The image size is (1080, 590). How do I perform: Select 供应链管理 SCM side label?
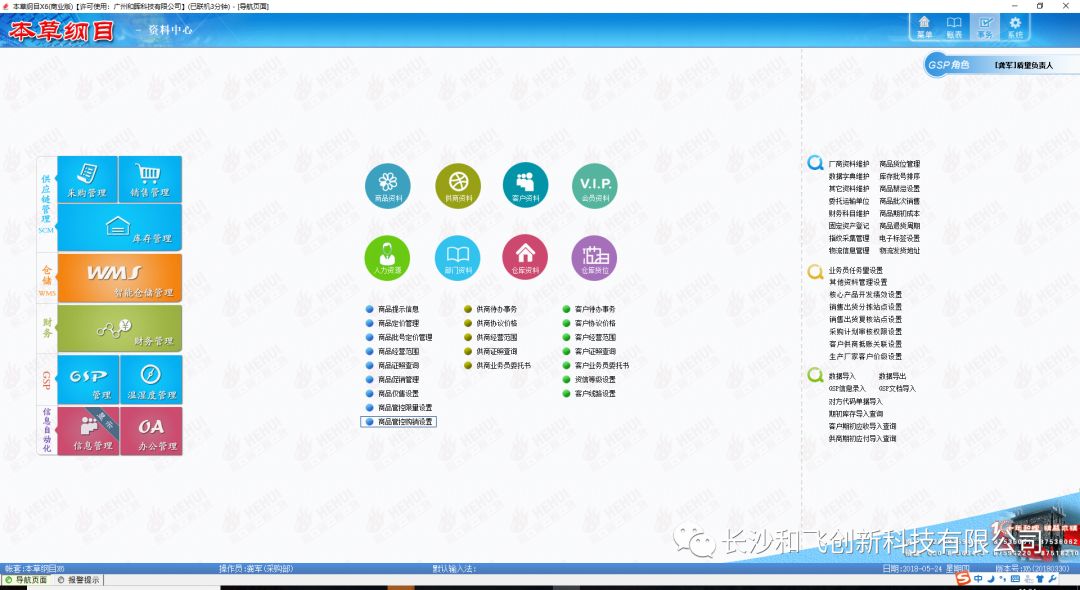(46, 203)
